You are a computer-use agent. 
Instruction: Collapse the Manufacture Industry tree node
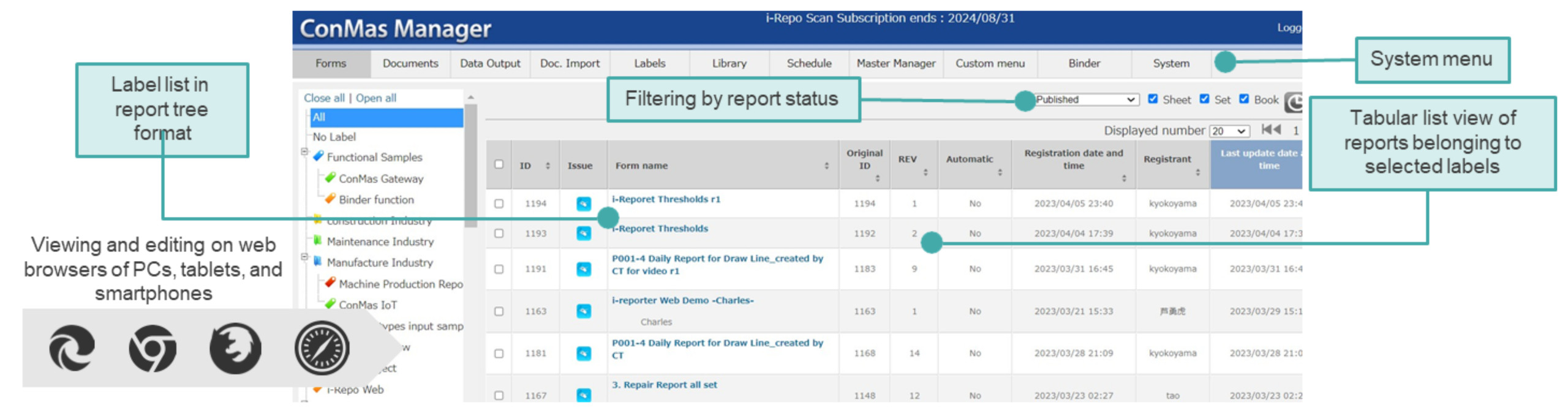304,257
